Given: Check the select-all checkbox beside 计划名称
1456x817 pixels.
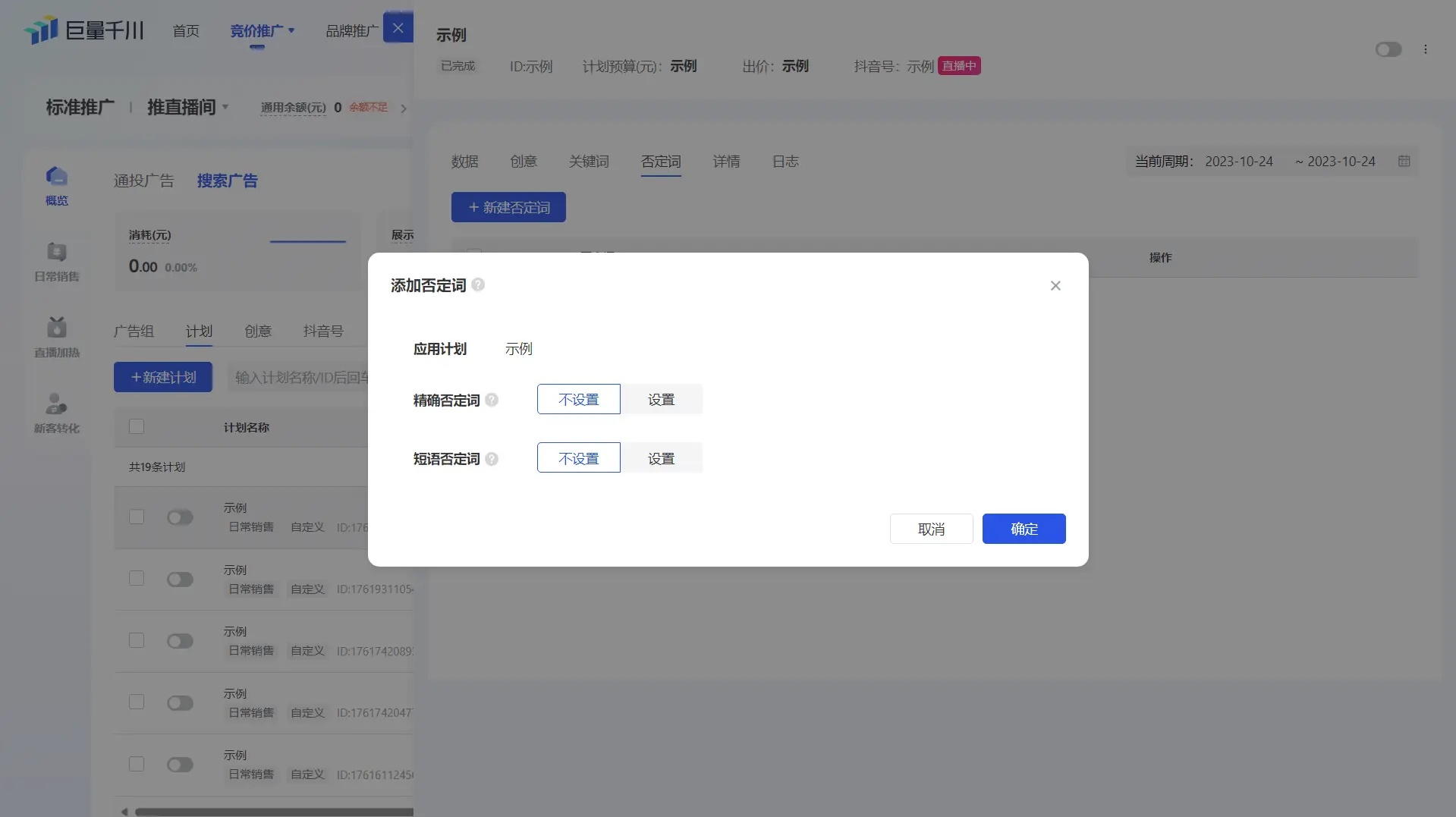Looking at the screenshot, I should pyautogui.click(x=137, y=426).
